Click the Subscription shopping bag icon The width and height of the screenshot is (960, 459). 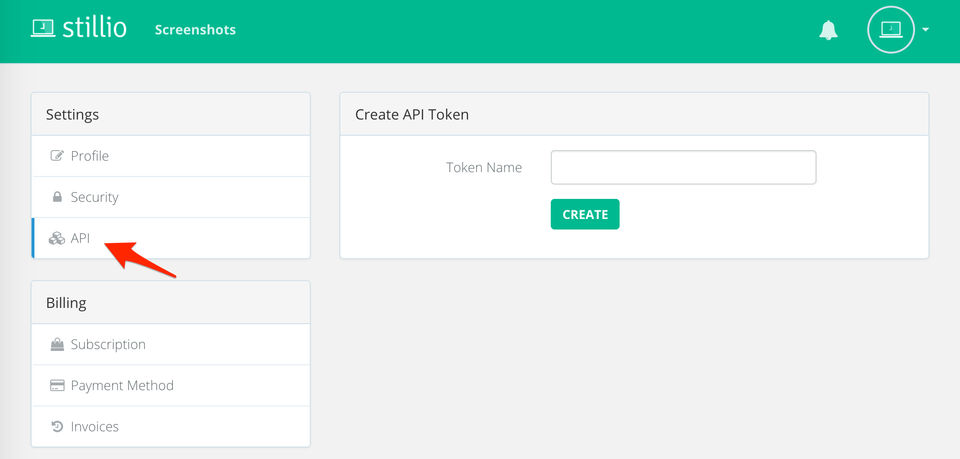click(x=57, y=344)
